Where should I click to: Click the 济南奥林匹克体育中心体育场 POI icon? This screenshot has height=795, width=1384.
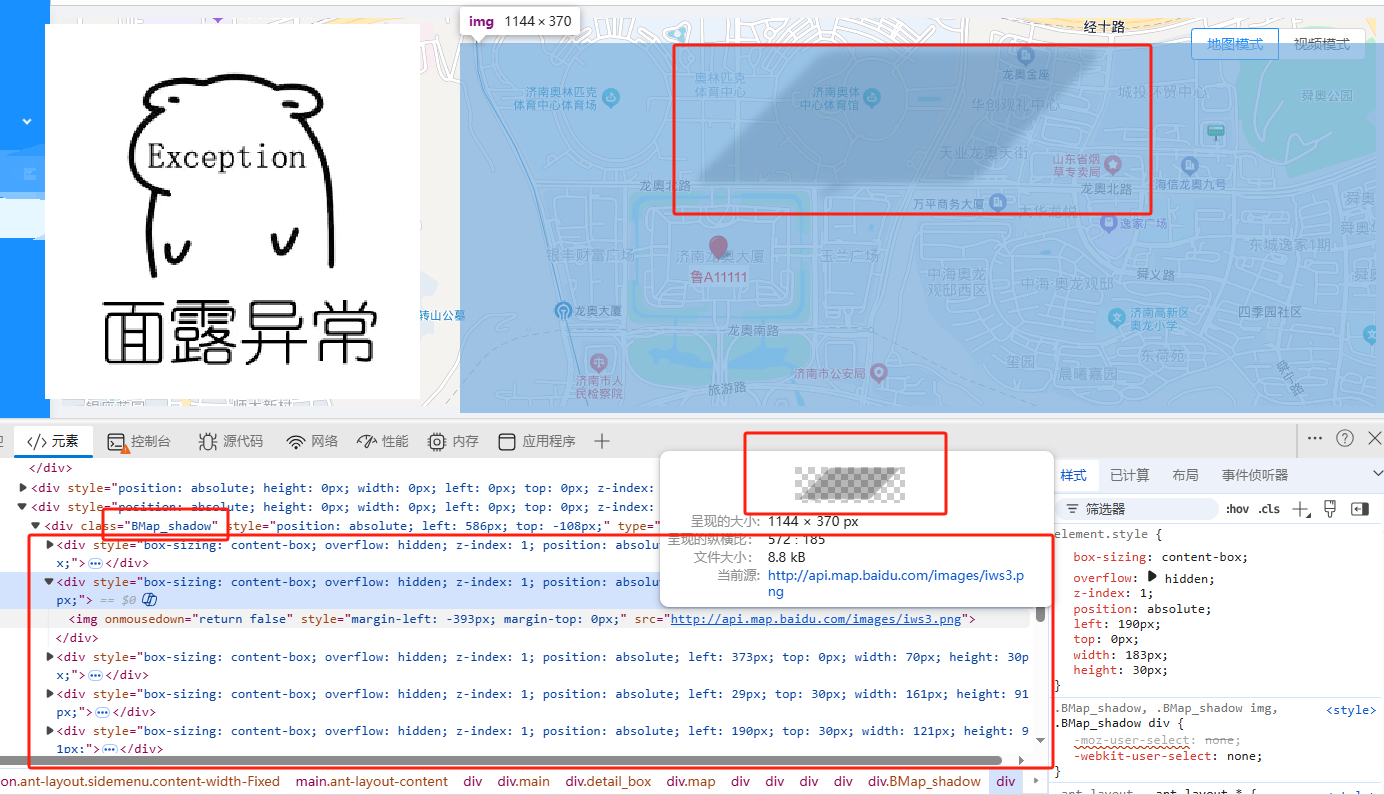click(x=610, y=97)
